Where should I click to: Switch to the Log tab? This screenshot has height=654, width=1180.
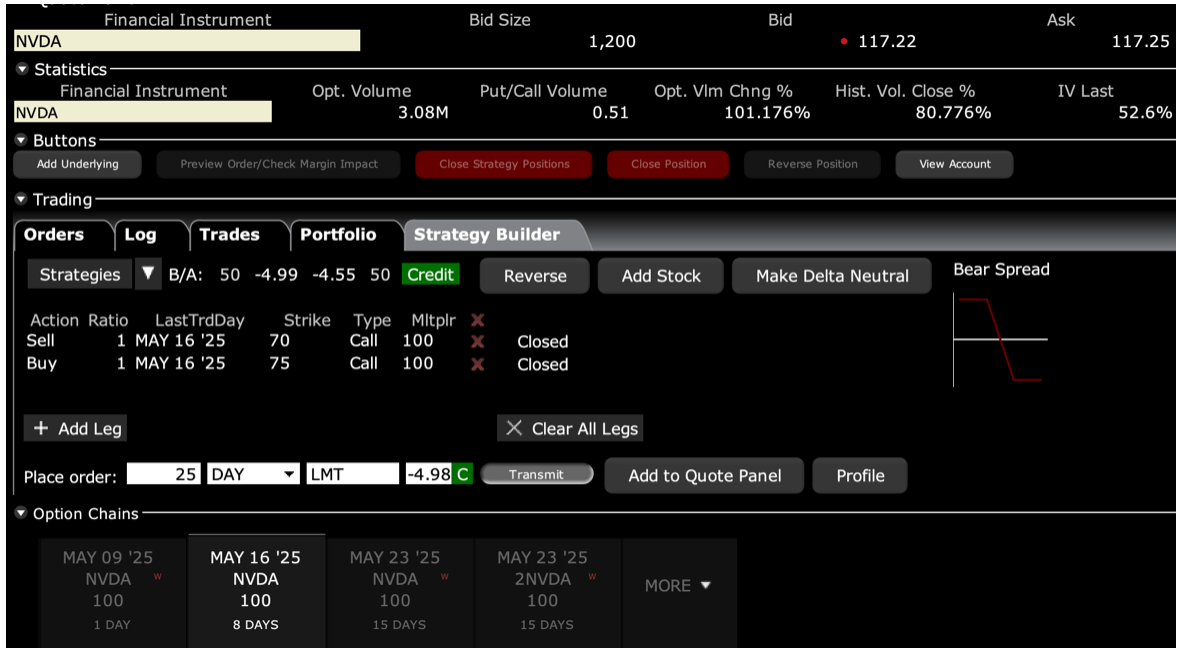pyautogui.click(x=141, y=235)
